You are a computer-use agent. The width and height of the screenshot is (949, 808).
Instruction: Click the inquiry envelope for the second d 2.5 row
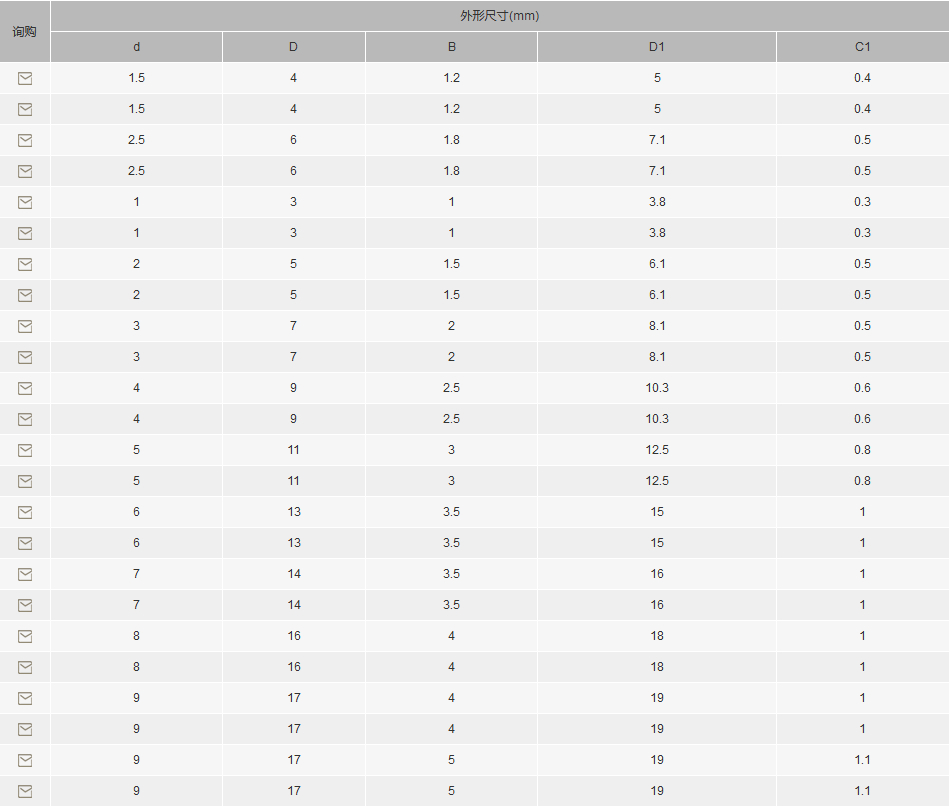[x=25, y=171]
